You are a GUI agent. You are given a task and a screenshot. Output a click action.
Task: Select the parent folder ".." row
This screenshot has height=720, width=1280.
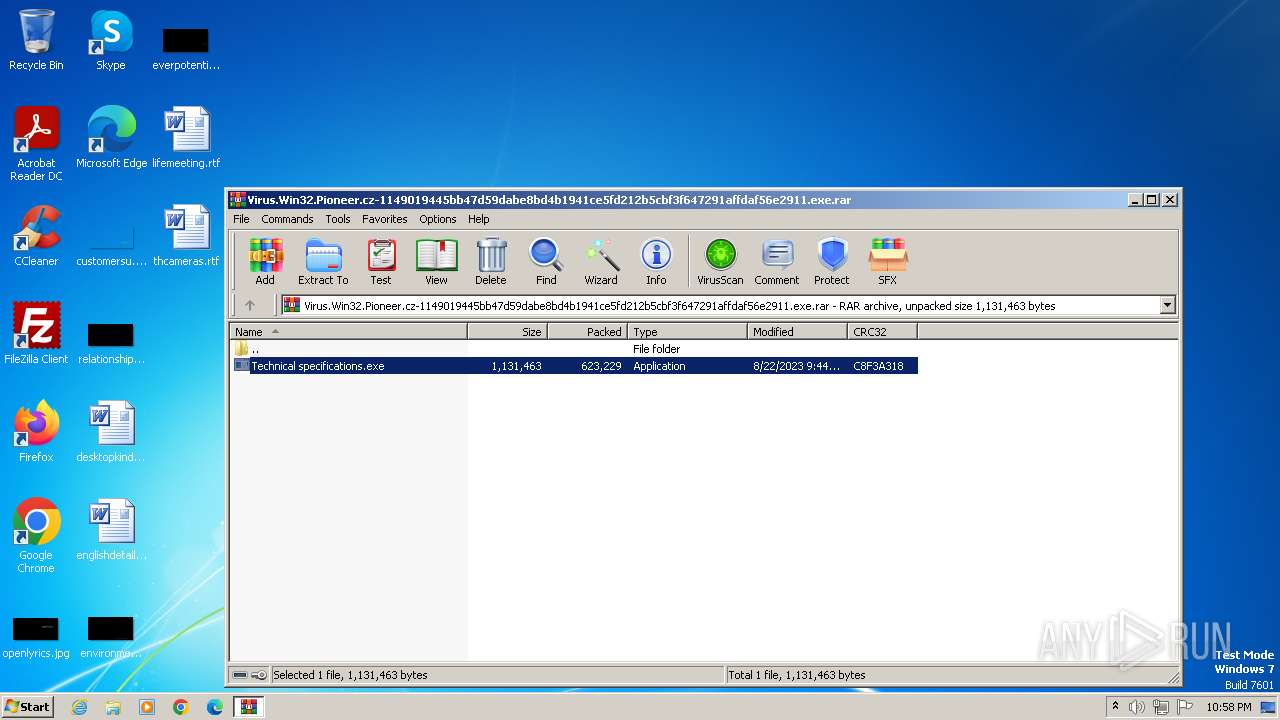pyautogui.click(x=574, y=349)
